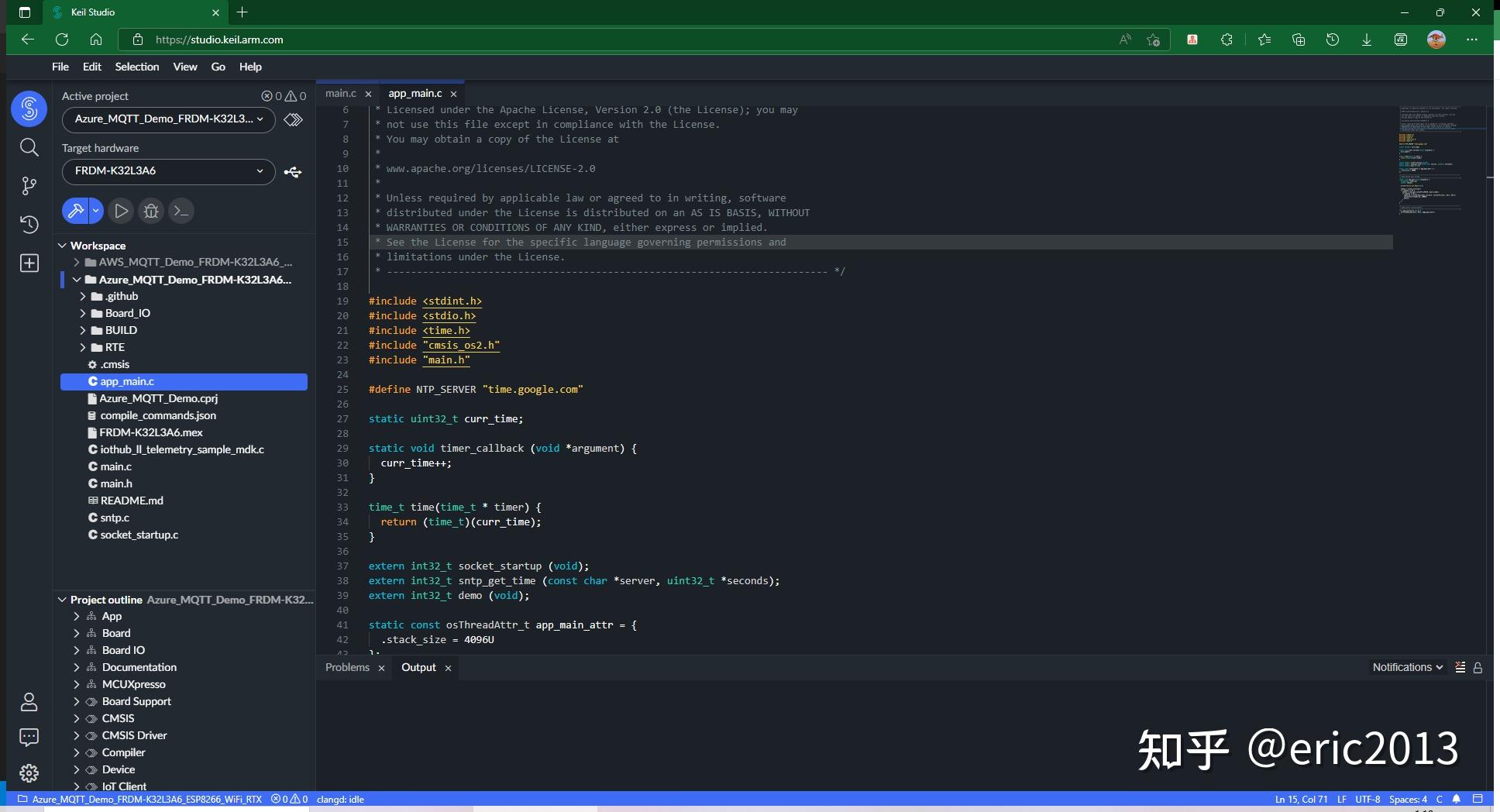Image resolution: width=1500 pixels, height=812 pixels.
Task: Click the icon next to active project selector
Action: [x=293, y=119]
